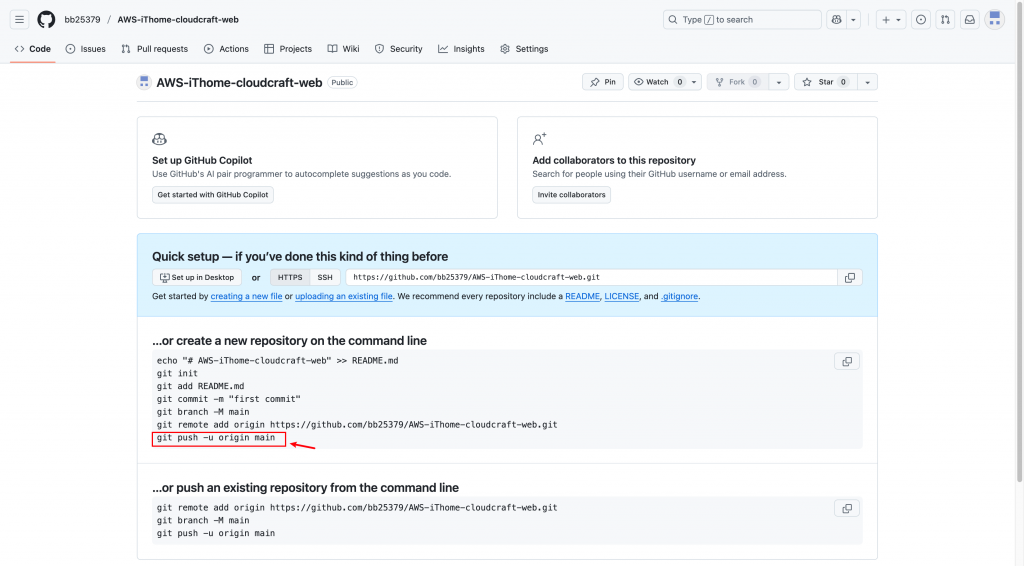Viewport: 1024px width, 566px height.
Task: Click the search bar in header
Action: (742, 20)
